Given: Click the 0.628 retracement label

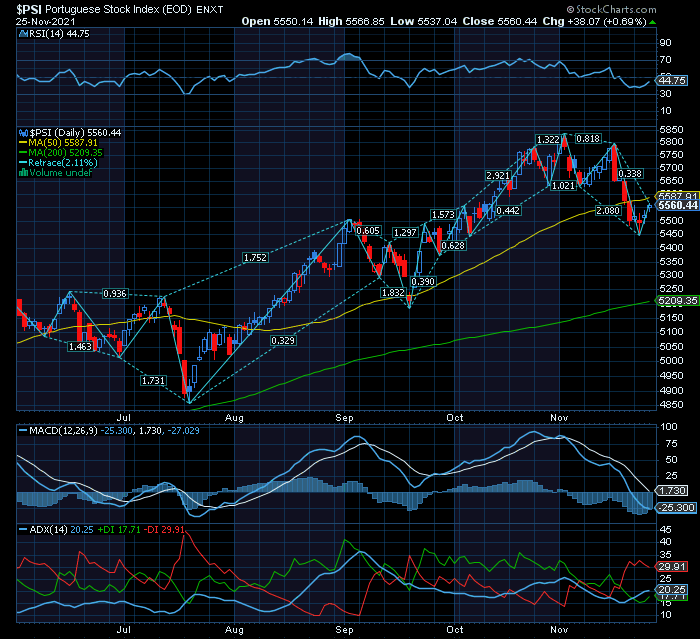Looking at the screenshot, I should click(453, 246).
